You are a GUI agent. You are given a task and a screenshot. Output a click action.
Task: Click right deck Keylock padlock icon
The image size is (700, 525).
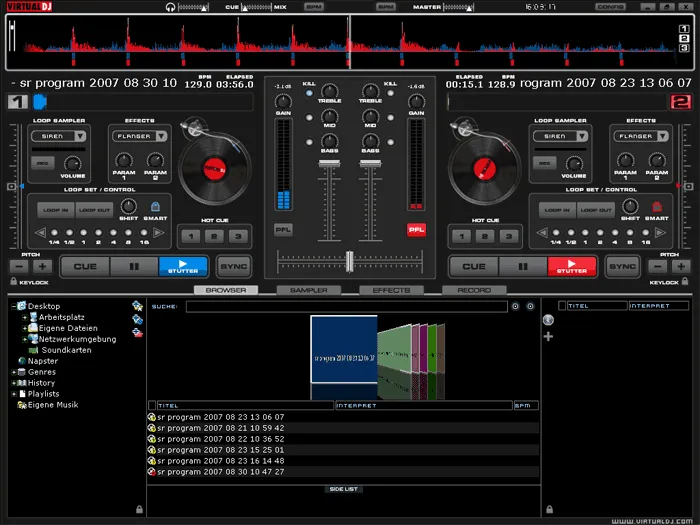pos(685,281)
